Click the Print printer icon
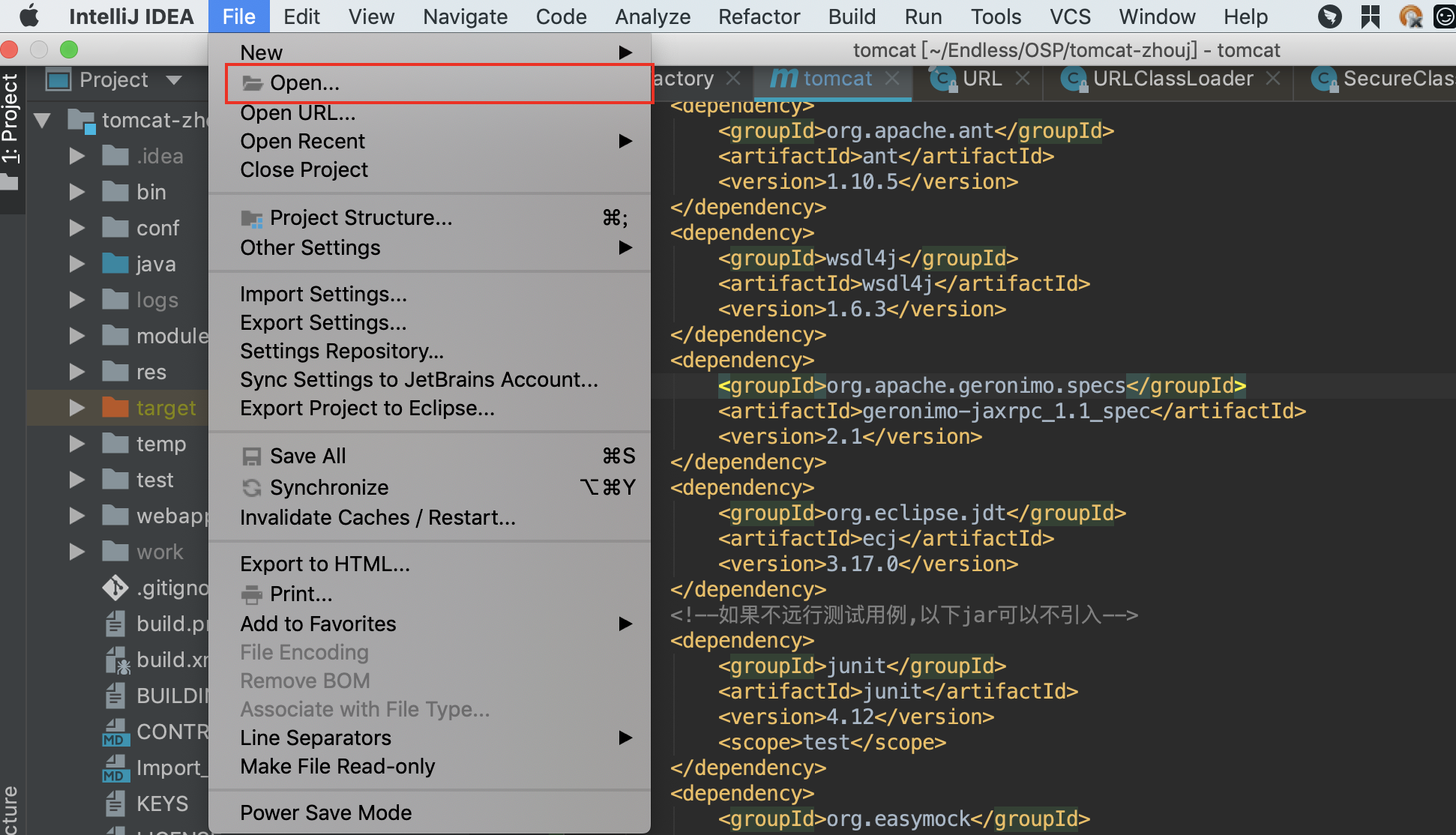 click(252, 594)
